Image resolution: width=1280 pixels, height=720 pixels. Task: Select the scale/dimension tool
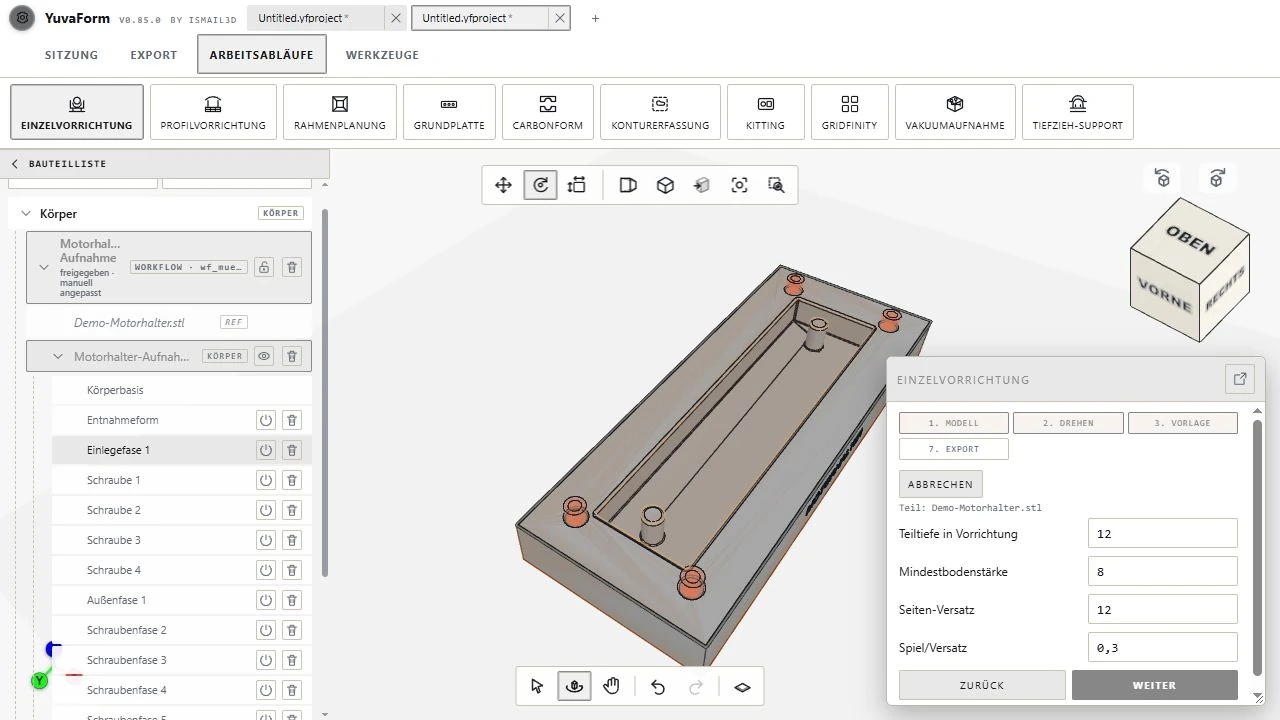tap(576, 185)
